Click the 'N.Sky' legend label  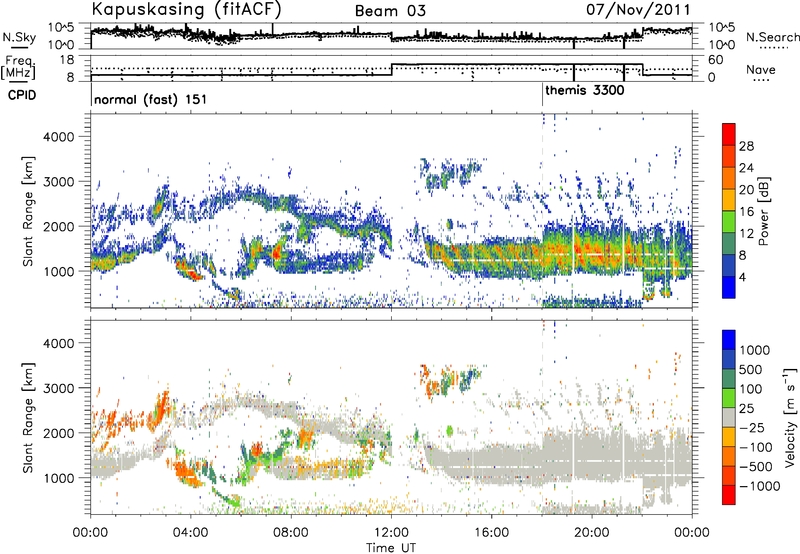(19, 37)
